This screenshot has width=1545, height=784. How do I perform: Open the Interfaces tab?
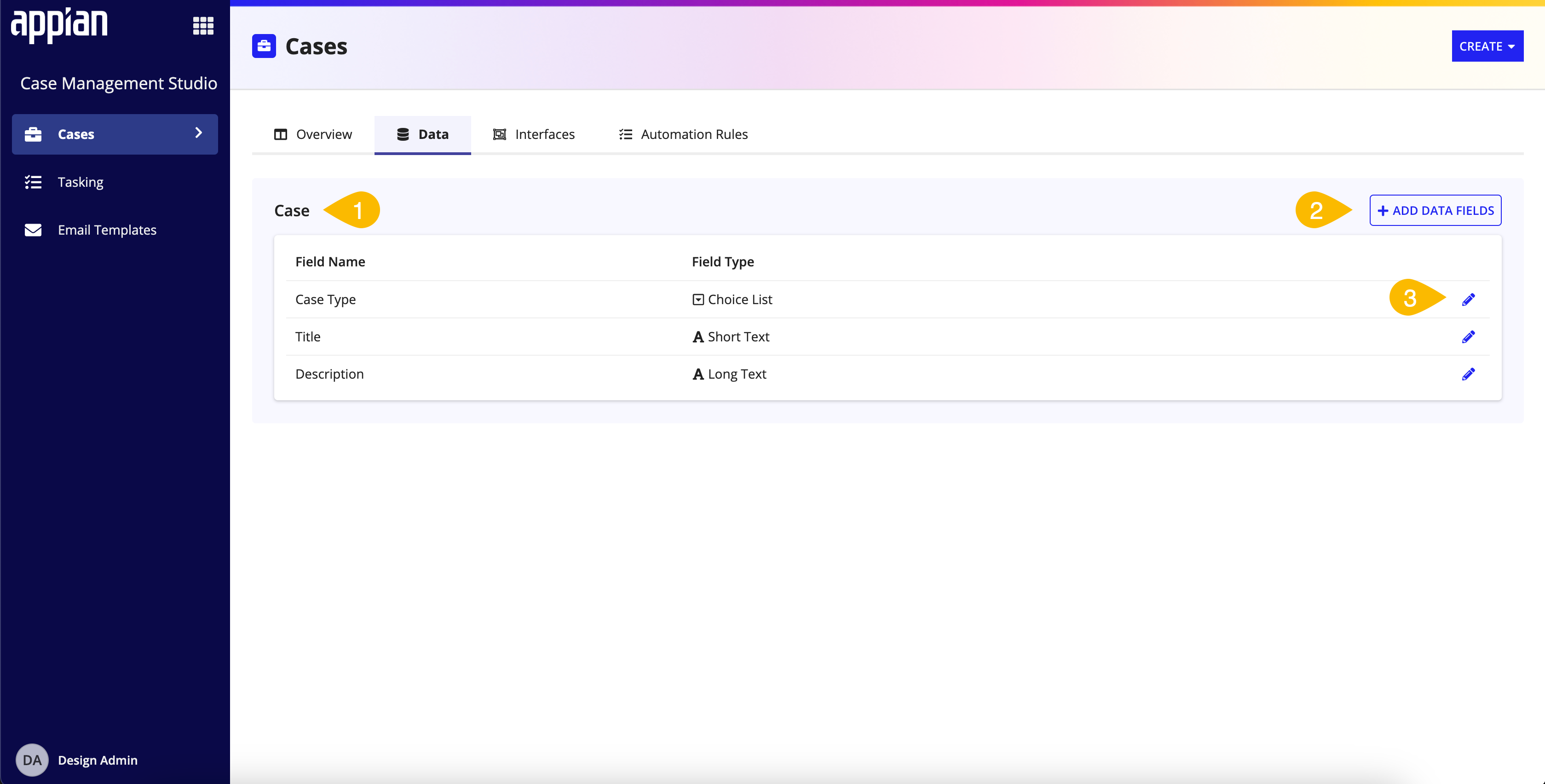[533, 134]
